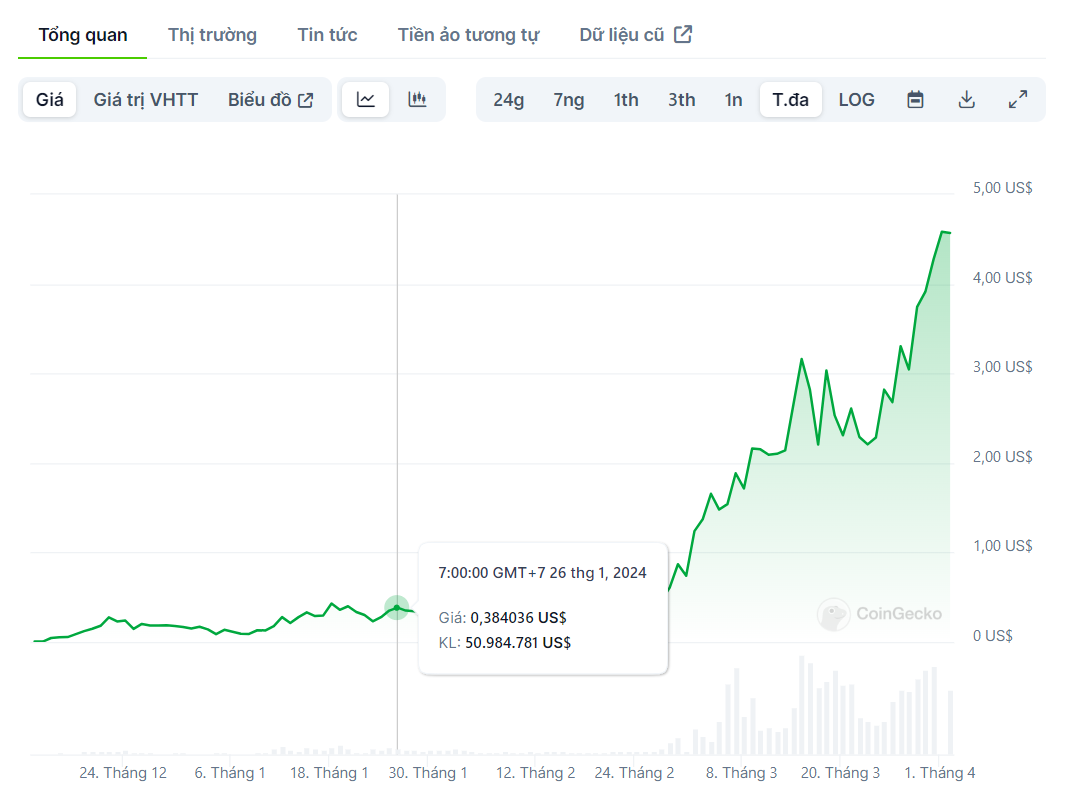Go to Tiền ảo tương tự tab

pos(468,35)
